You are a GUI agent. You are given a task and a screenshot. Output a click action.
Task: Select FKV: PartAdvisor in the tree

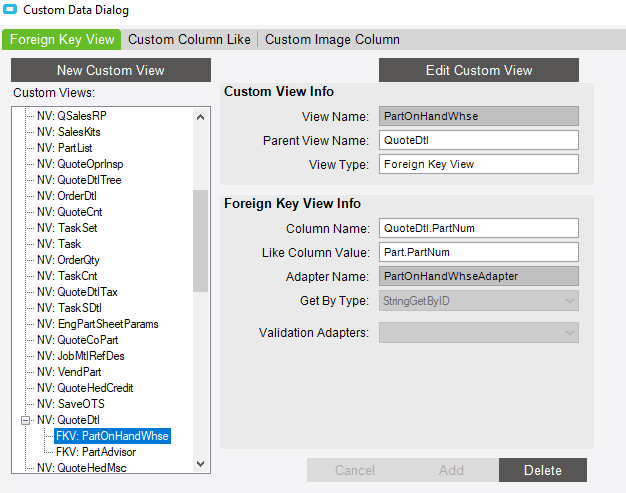point(96,452)
